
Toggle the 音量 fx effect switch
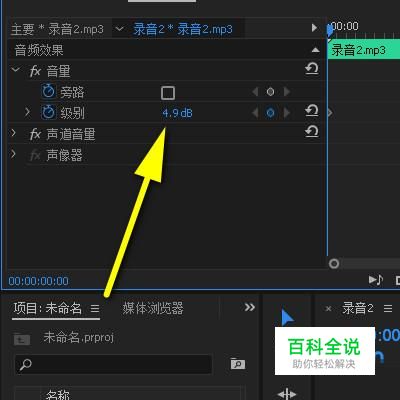[35, 71]
